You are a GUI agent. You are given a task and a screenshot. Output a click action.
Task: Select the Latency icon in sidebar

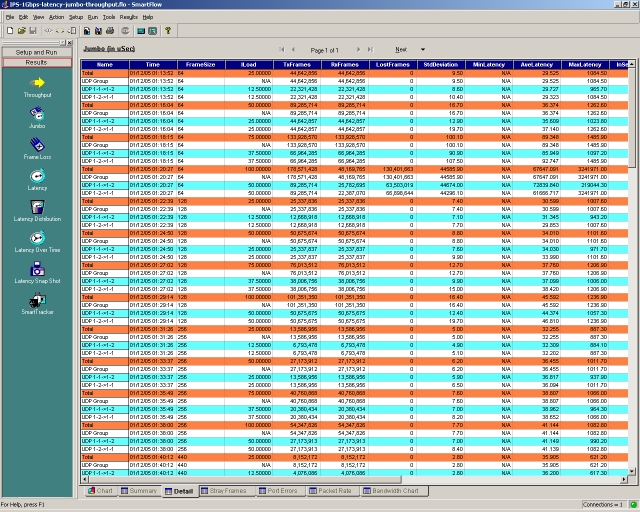pyautogui.click(x=37, y=176)
